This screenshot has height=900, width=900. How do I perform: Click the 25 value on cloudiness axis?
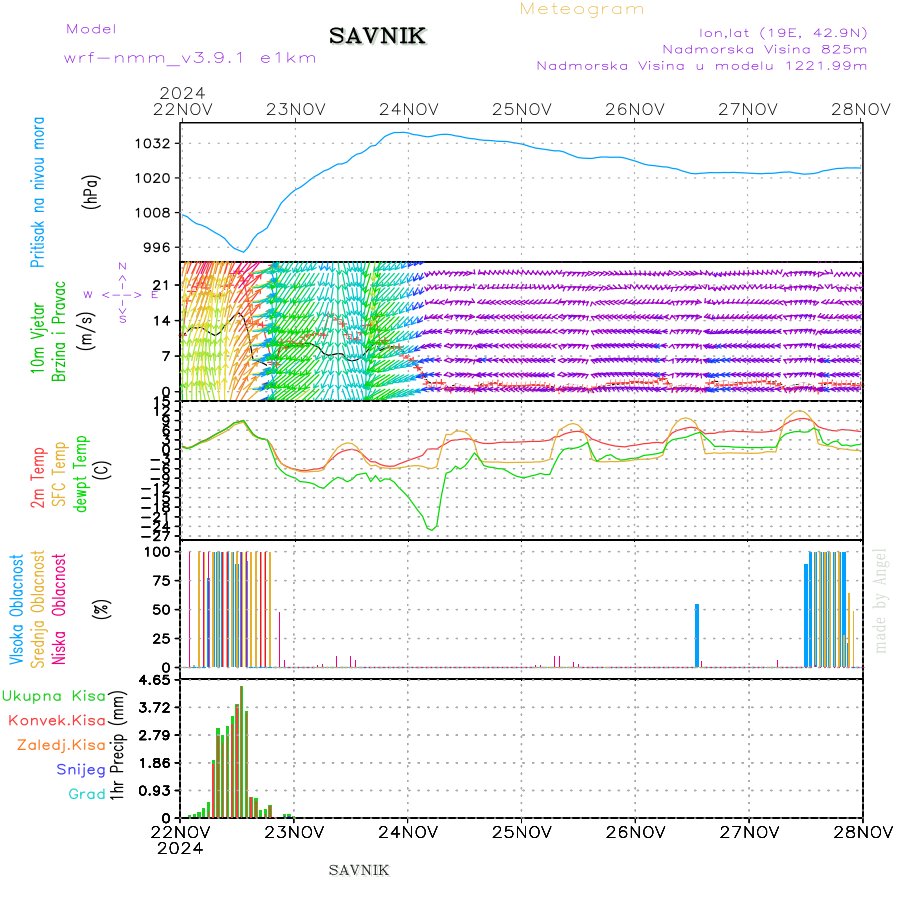click(162, 638)
